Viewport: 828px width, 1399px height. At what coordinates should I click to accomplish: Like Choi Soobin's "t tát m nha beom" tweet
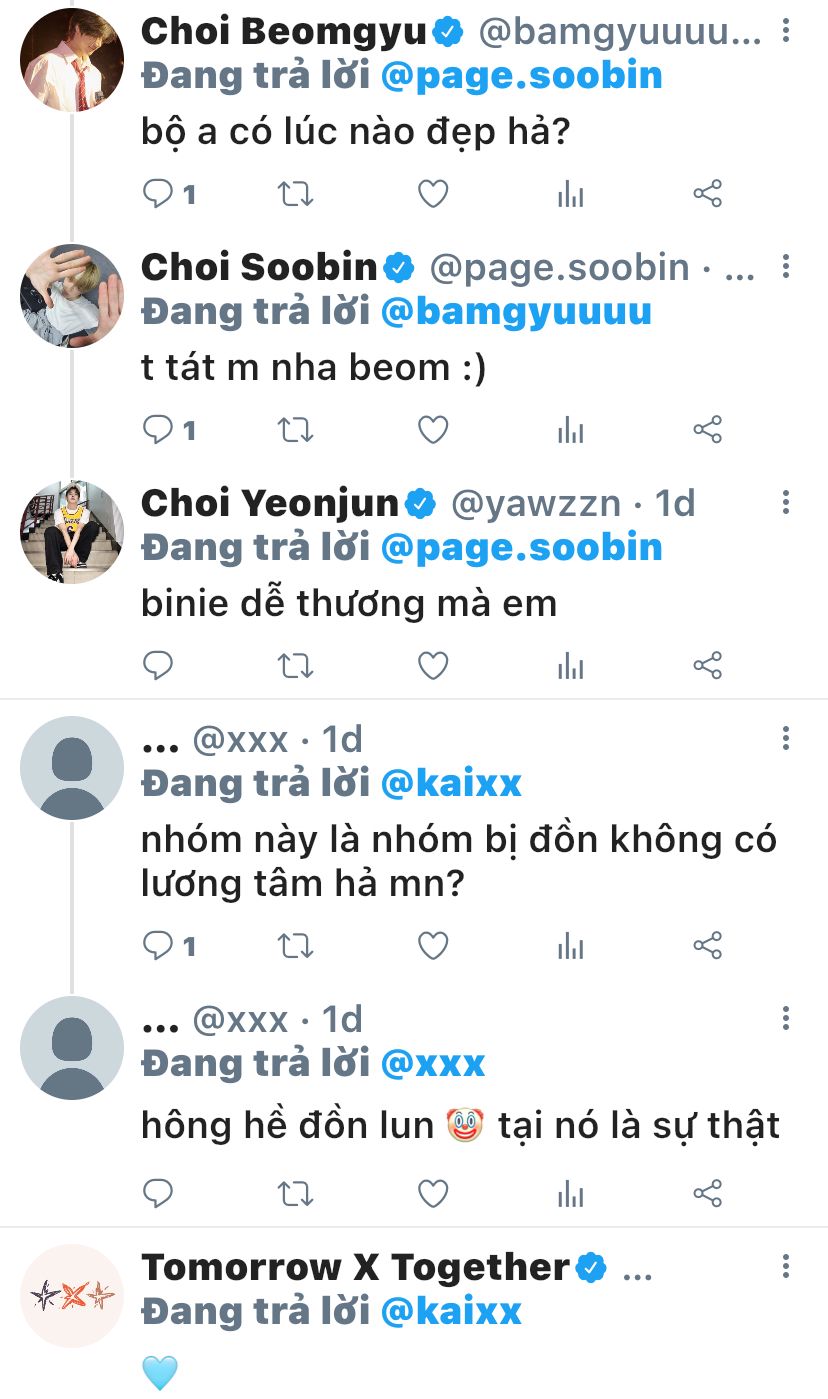[x=432, y=430]
